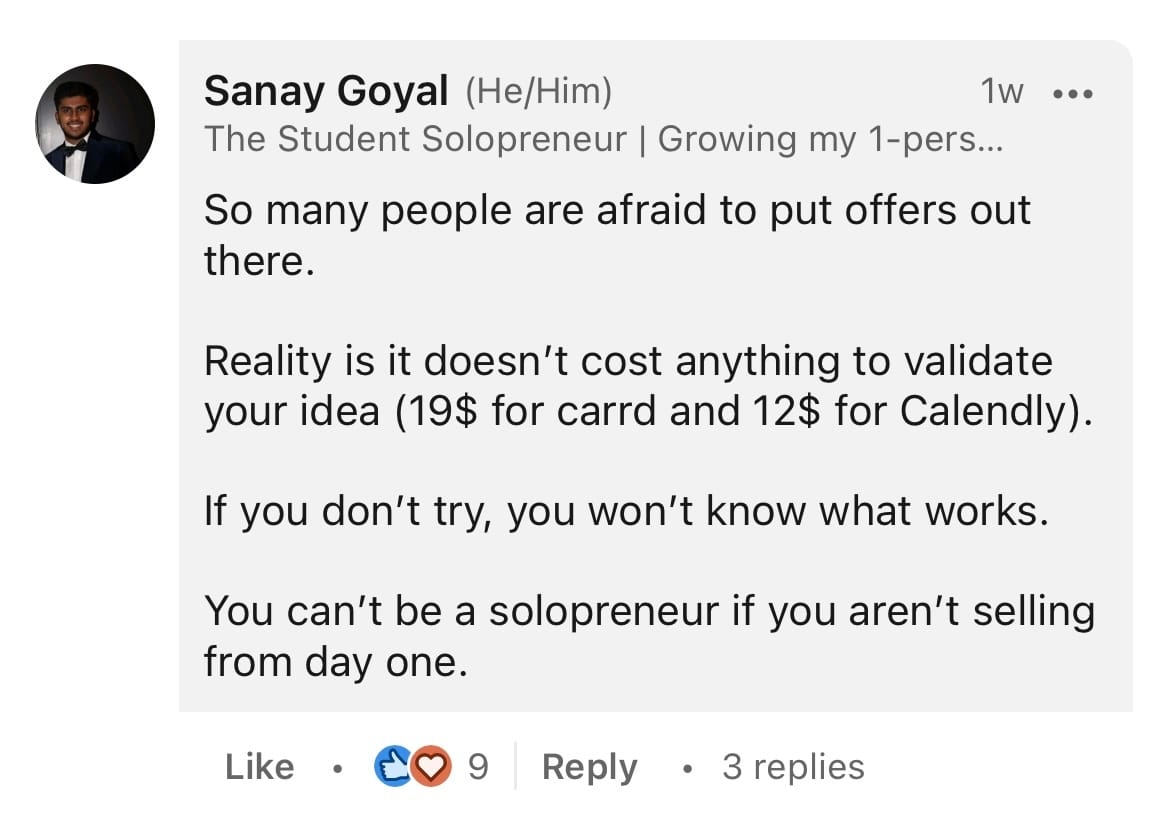
Task: Expand the 3 replies thread
Action: click(793, 767)
